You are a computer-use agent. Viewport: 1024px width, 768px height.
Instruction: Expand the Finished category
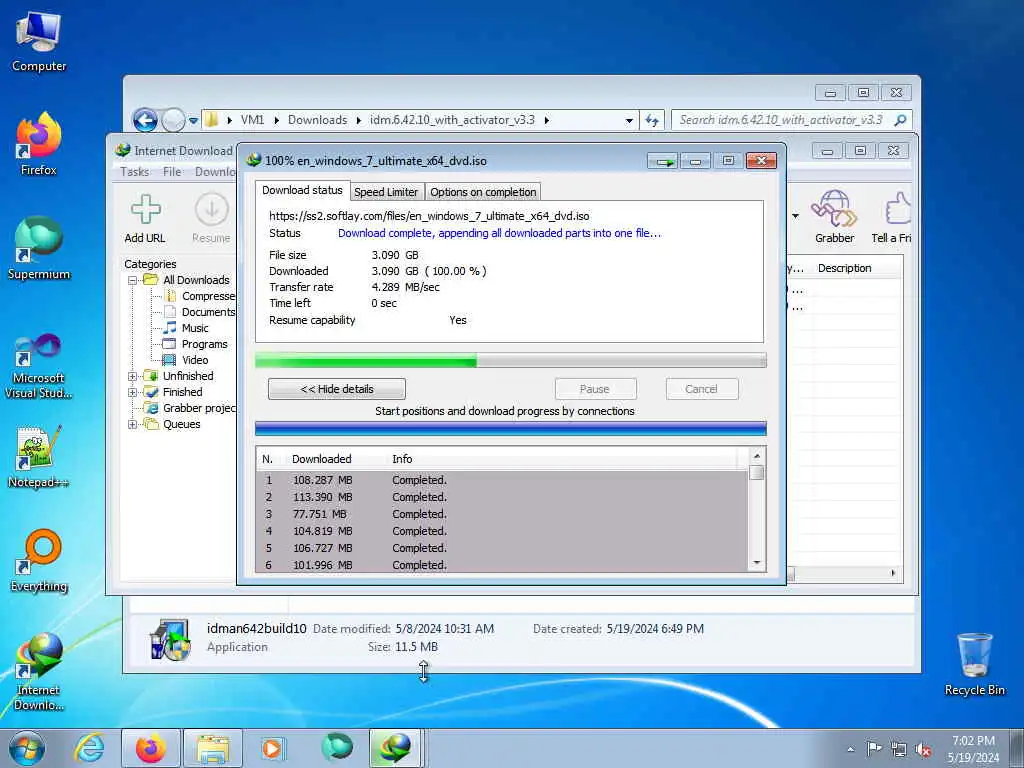click(133, 392)
